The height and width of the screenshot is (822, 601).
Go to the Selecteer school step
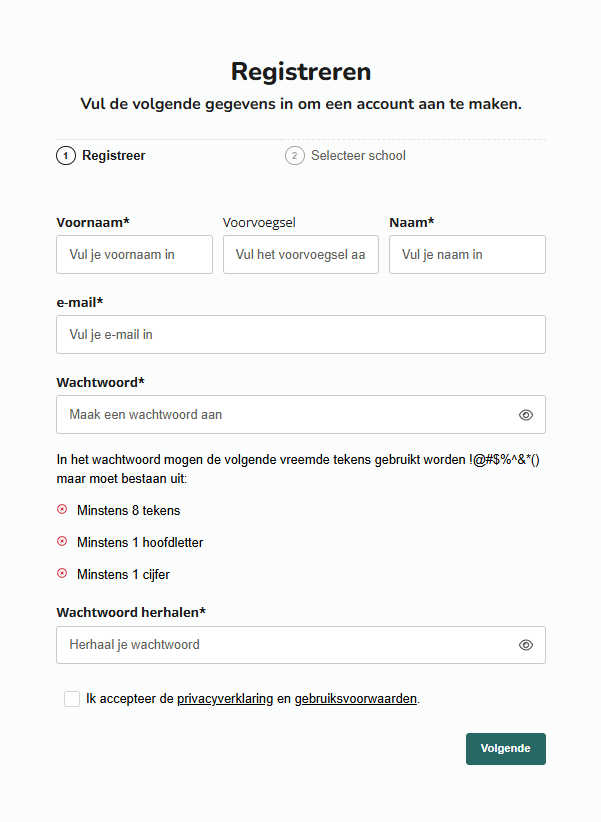tap(358, 156)
